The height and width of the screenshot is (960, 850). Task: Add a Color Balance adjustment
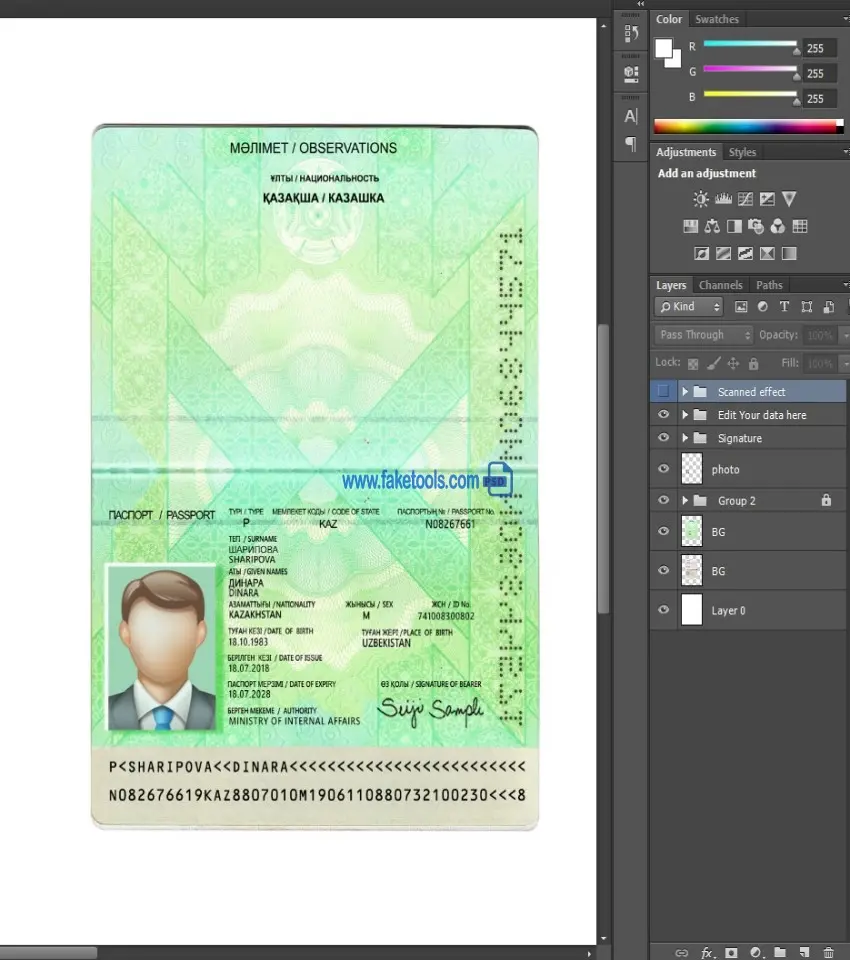[x=712, y=226]
